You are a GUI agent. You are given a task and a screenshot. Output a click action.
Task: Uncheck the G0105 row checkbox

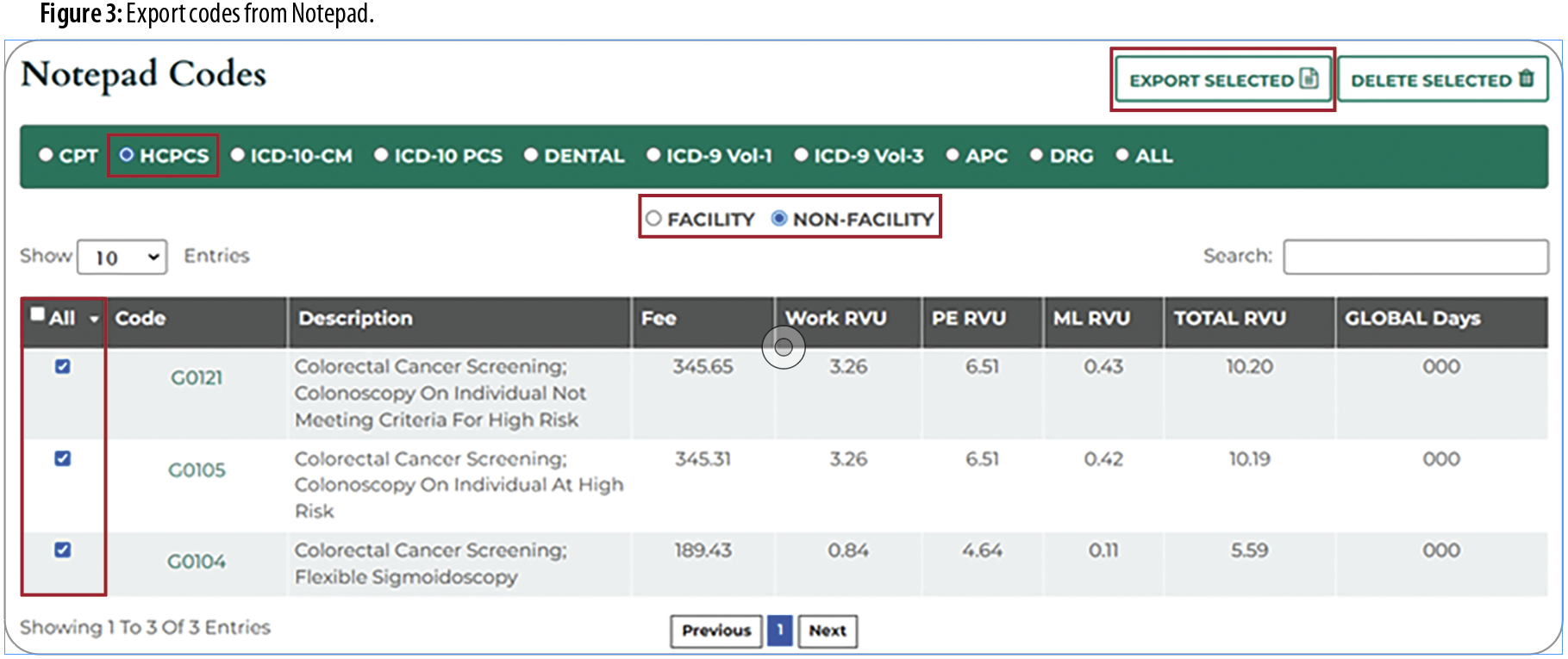point(63,458)
